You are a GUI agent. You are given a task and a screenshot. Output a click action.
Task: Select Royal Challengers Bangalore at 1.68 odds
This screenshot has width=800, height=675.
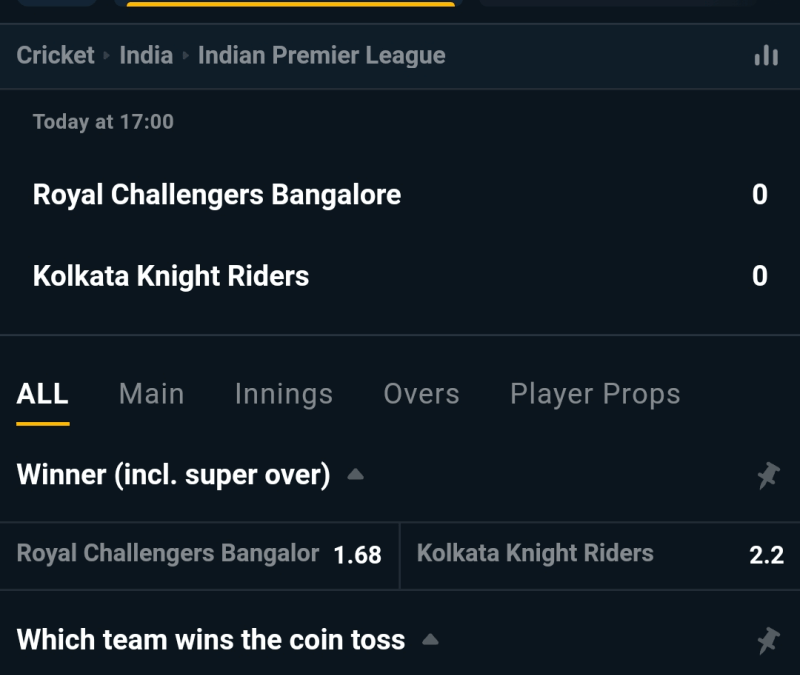click(x=200, y=553)
